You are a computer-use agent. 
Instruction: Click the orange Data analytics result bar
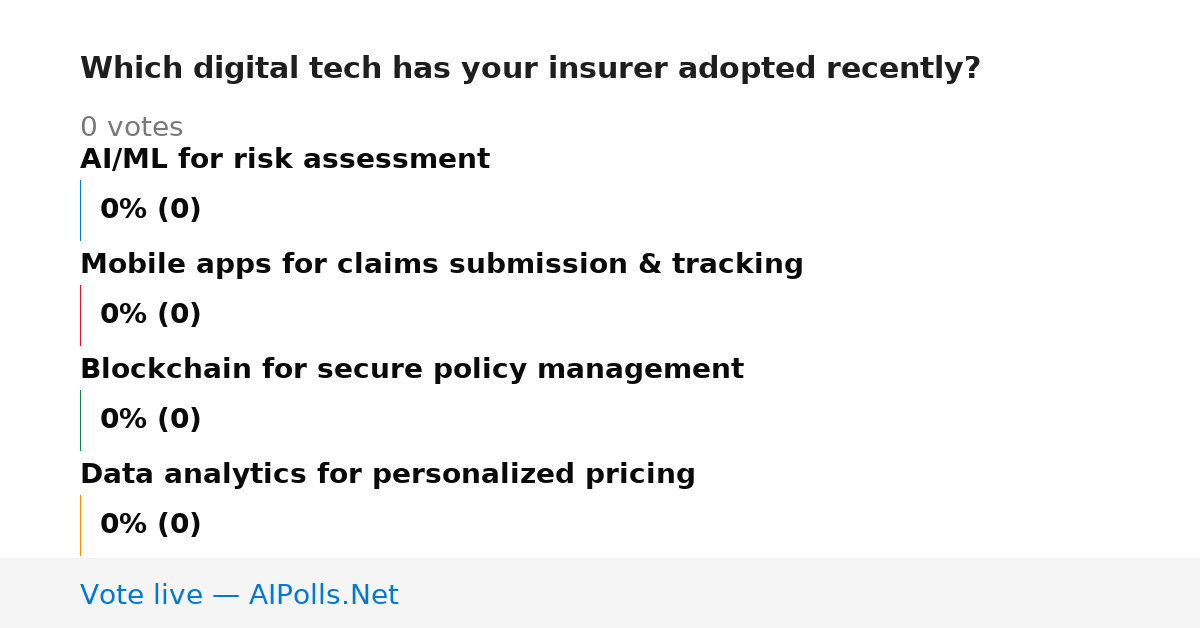click(x=81, y=525)
